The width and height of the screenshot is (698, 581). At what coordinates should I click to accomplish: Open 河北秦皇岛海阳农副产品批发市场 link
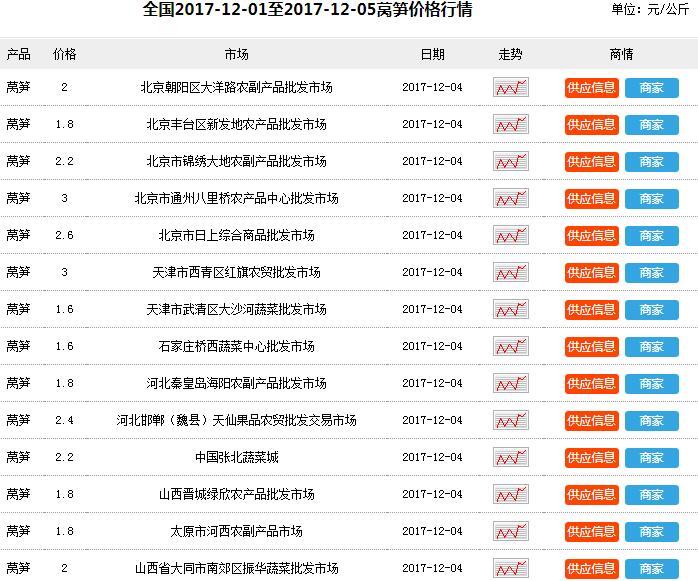[x=236, y=384]
